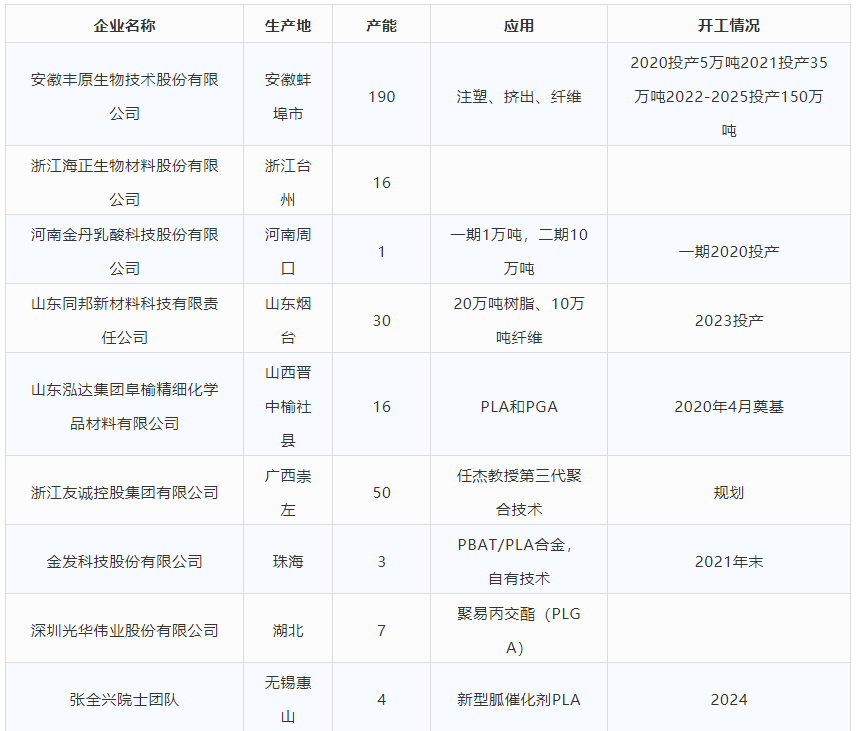Viewport: 857px width, 731px height.
Task: Click the 浙江台州 location cell
Action: (288, 182)
